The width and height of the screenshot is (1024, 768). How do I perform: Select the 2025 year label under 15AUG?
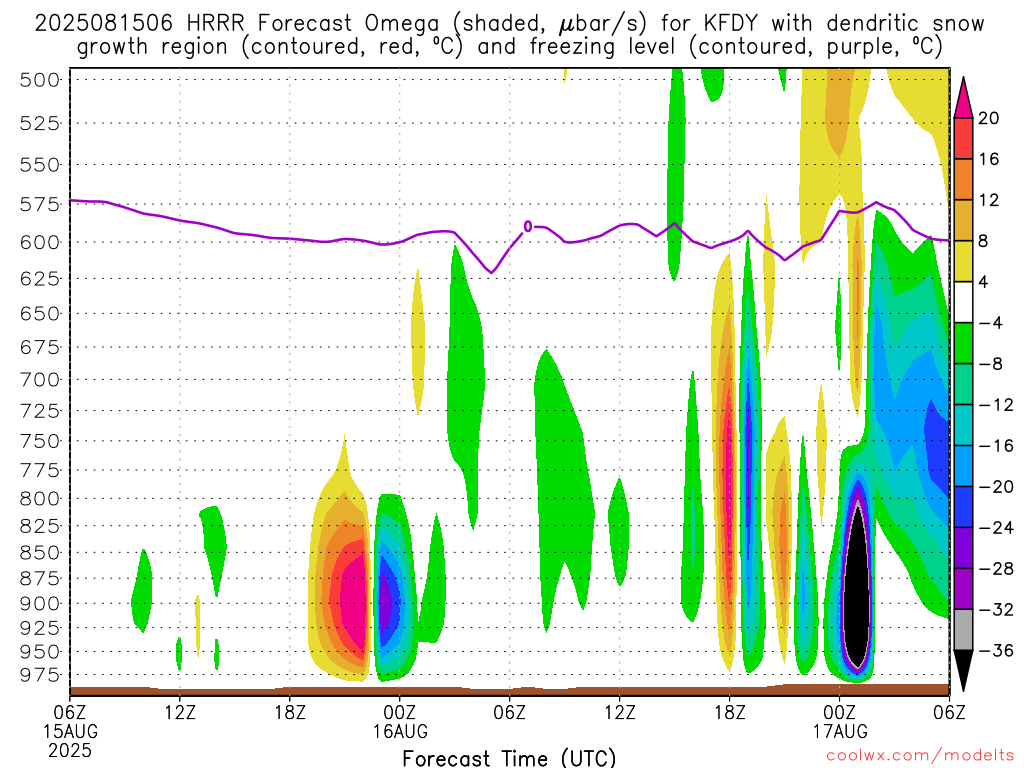pyautogui.click(x=70, y=750)
